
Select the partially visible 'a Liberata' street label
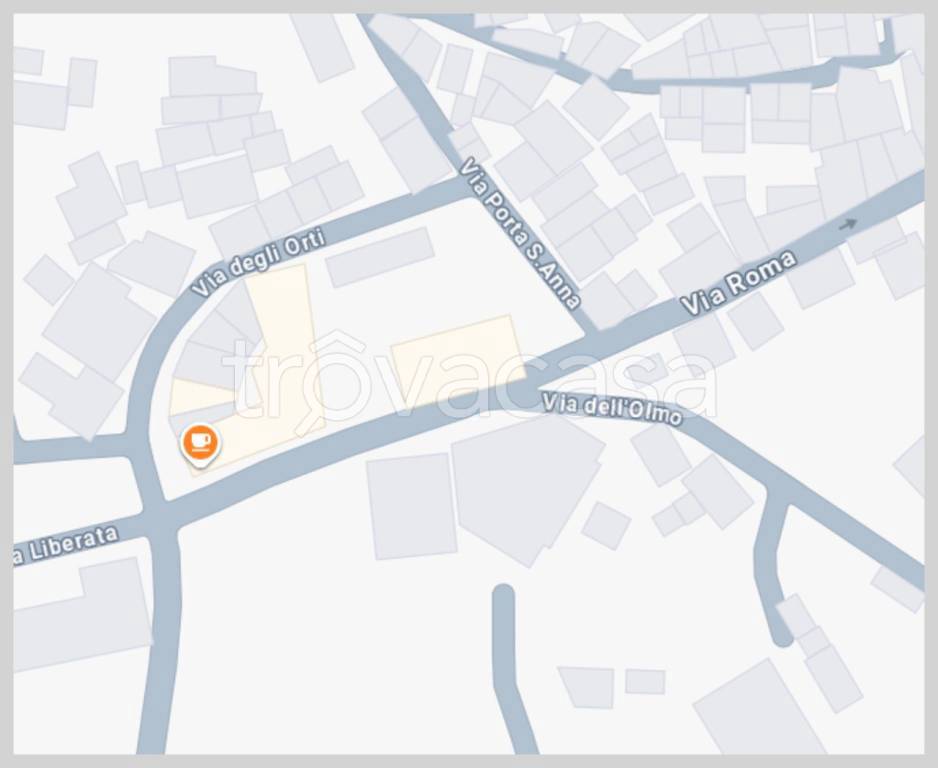pyautogui.click(x=66, y=544)
